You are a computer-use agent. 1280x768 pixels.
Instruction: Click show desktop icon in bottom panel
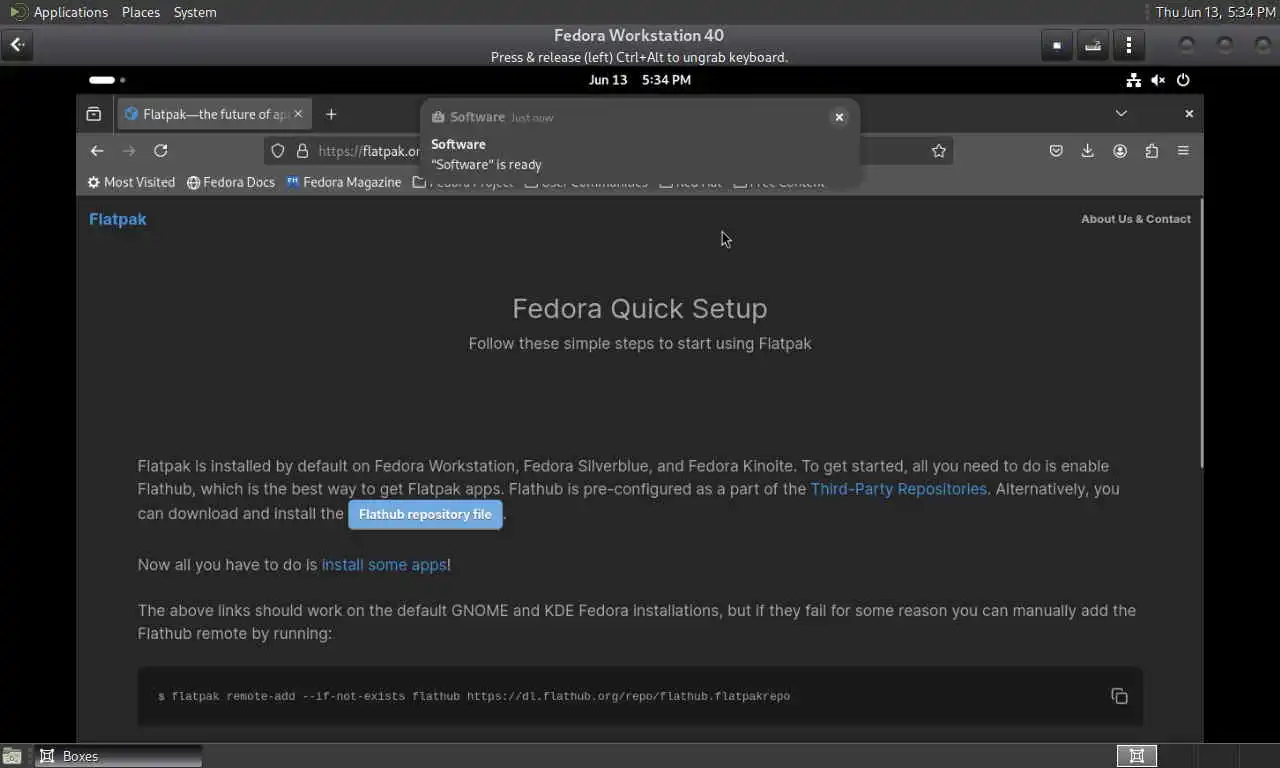point(12,756)
